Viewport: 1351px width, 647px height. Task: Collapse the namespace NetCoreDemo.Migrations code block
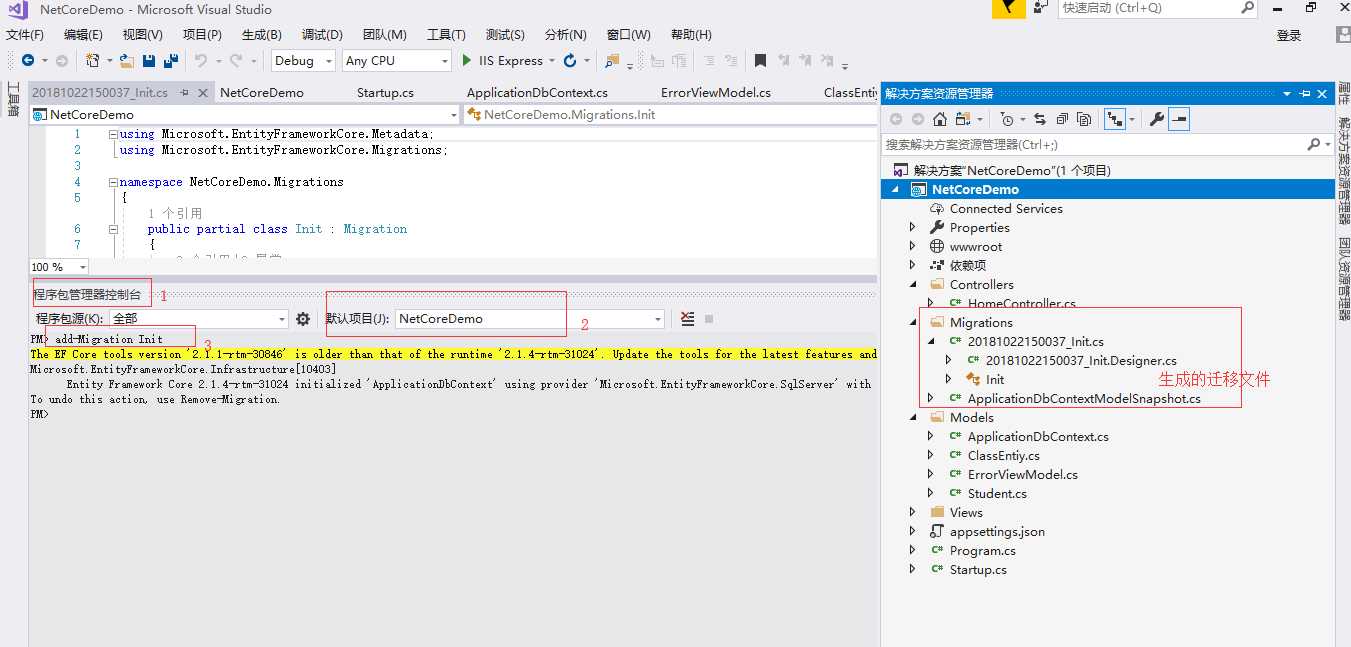[112, 183]
